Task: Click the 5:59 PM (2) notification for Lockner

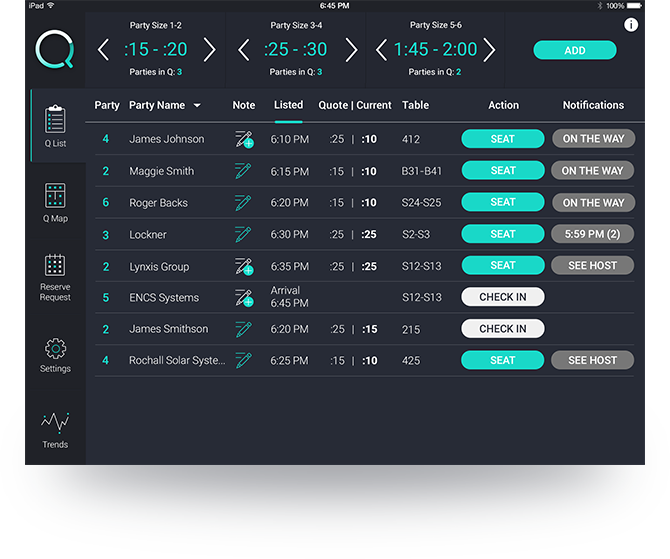Action: pyautogui.click(x=592, y=234)
